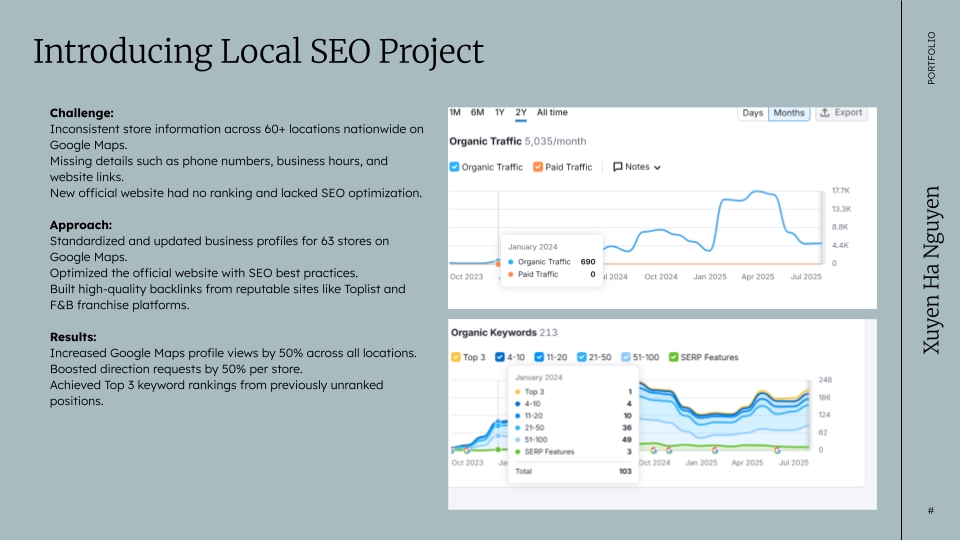Click the Challenge: heading
This screenshot has width=960, height=540.
[81, 113]
